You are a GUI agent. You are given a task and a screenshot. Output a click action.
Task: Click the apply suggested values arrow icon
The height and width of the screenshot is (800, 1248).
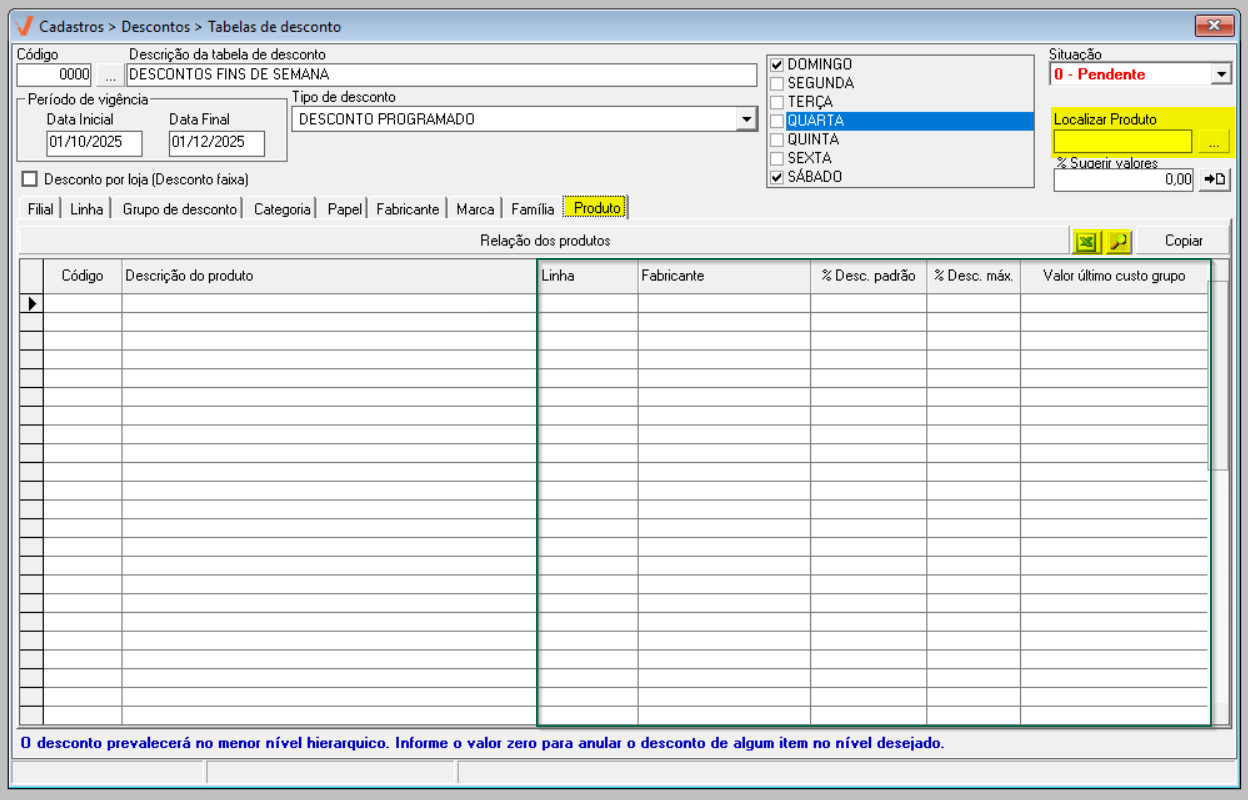pos(1214,179)
